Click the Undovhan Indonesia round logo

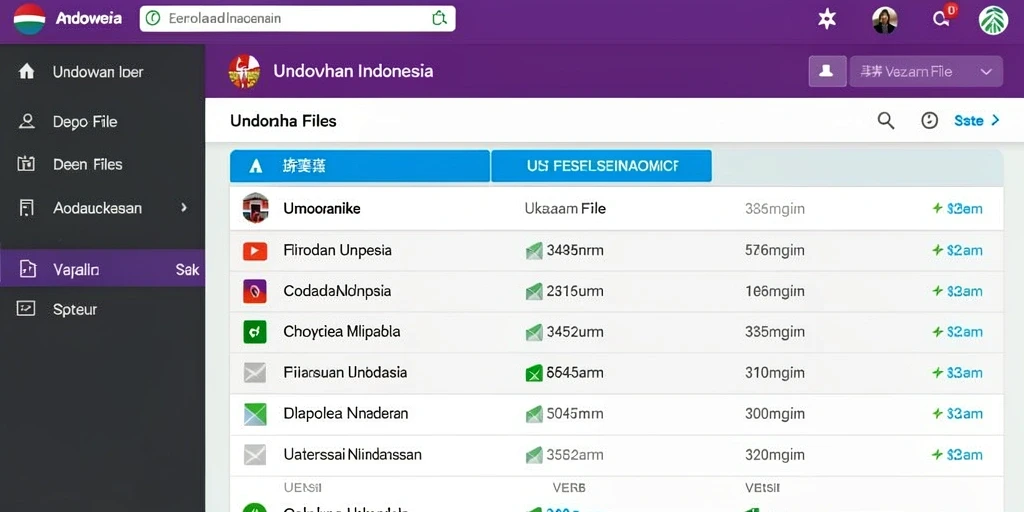pos(244,71)
